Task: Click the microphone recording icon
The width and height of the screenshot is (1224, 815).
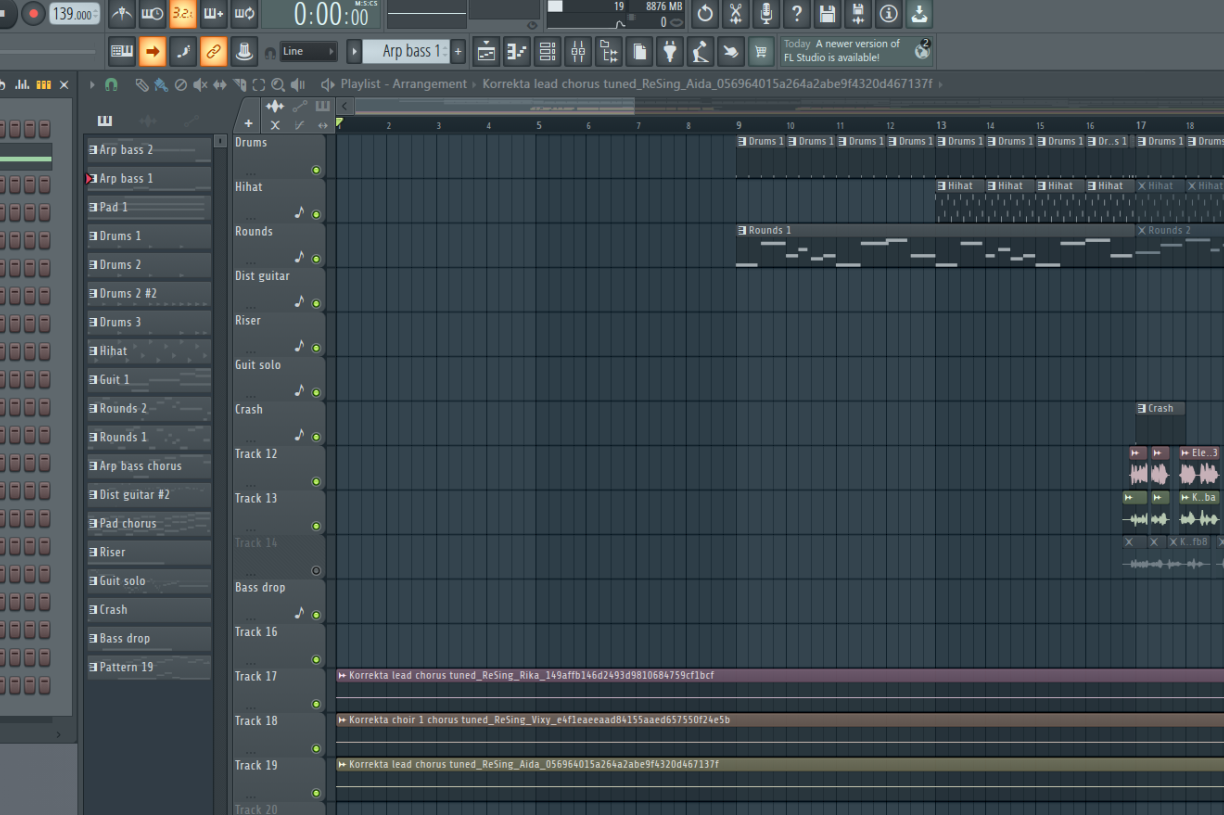Action: coord(766,13)
